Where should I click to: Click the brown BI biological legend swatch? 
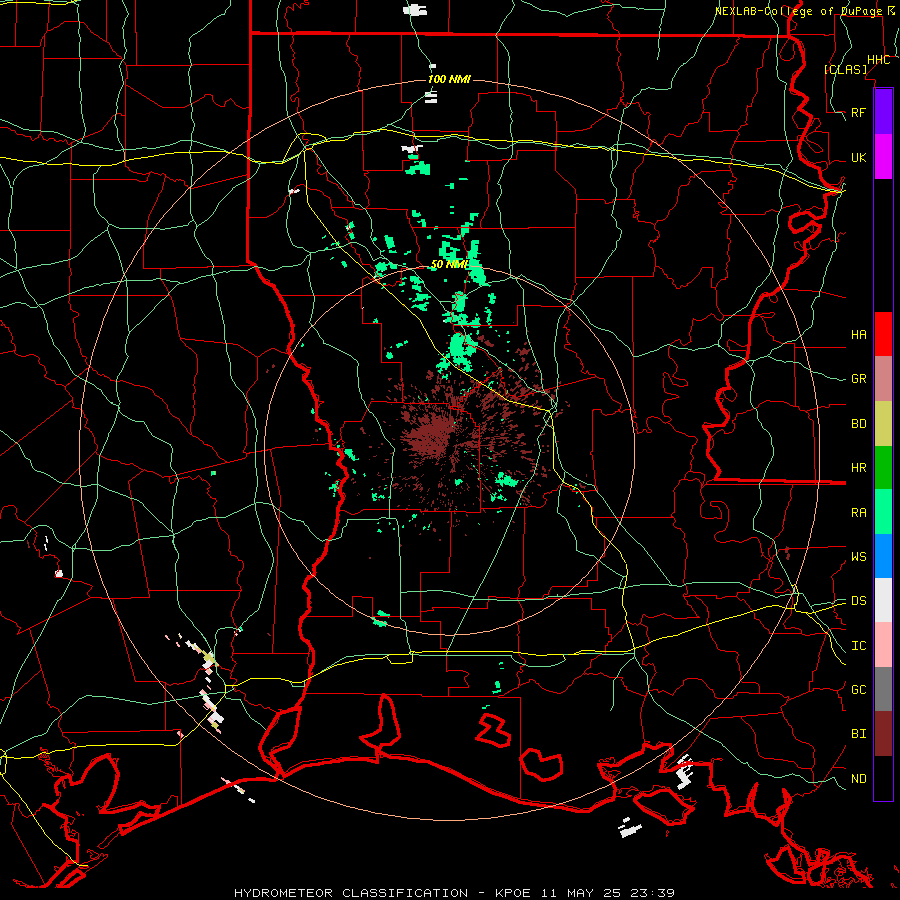pos(883,734)
